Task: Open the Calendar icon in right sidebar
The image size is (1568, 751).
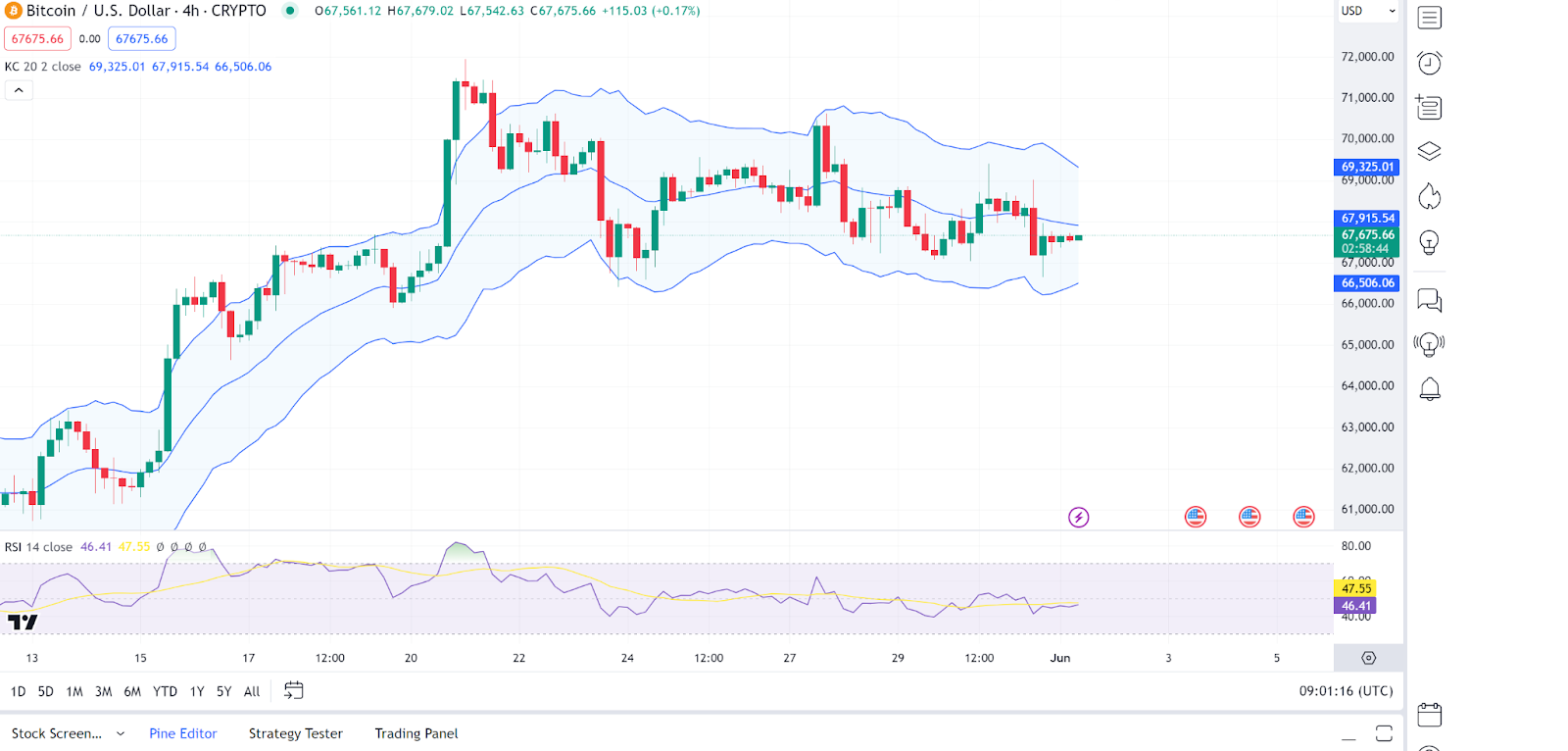Action: (1430, 715)
